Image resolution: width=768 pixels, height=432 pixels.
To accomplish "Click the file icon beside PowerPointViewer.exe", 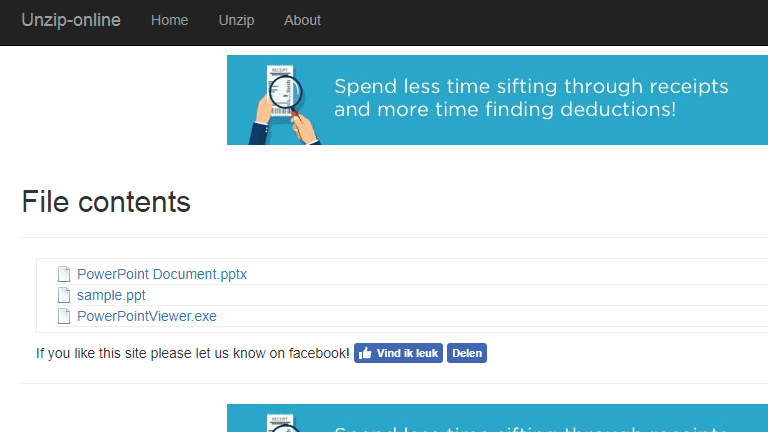I will click(64, 316).
